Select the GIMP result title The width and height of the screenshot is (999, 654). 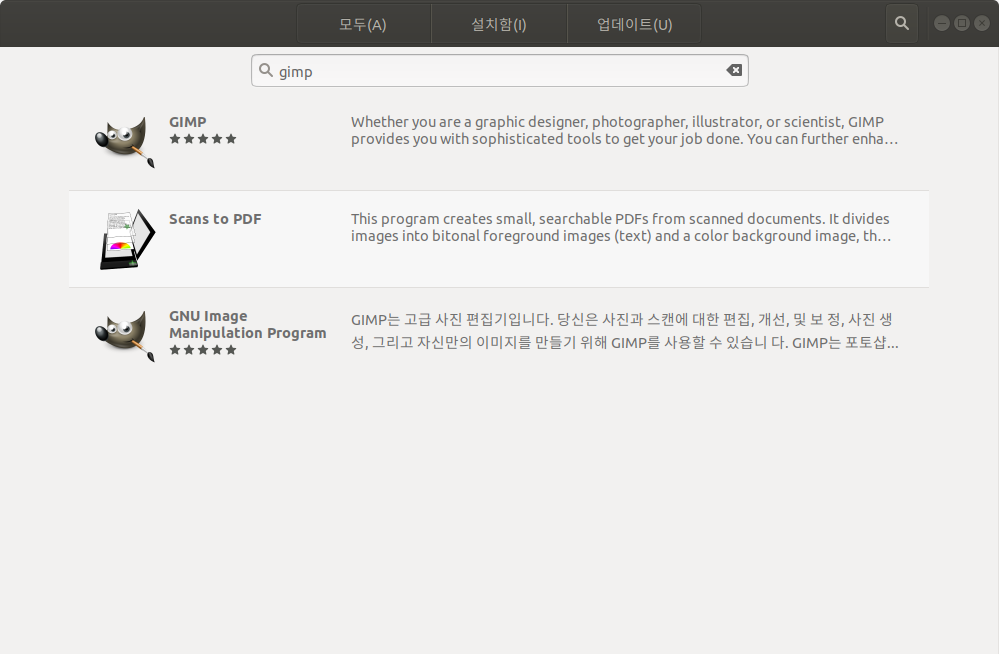pyautogui.click(x=187, y=122)
